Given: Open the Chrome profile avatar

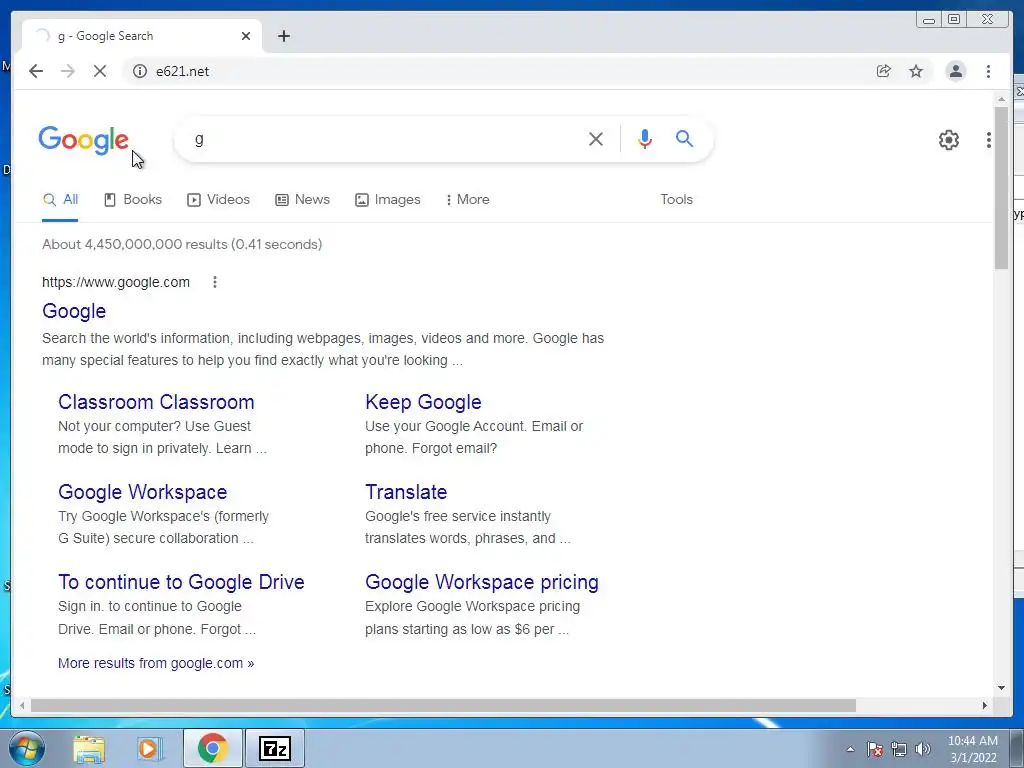Looking at the screenshot, I should [x=955, y=71].
